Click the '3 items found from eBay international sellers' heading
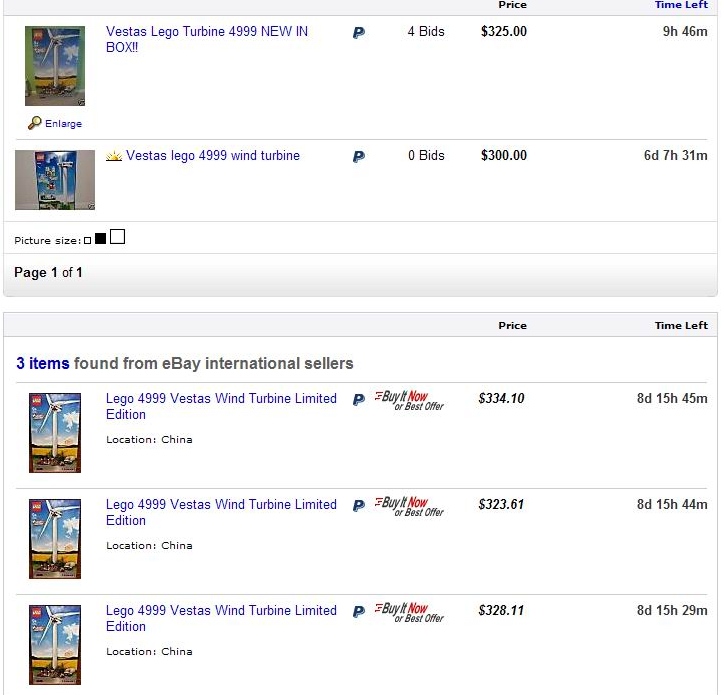Screen dimensions: 724x695 (185, 363)
